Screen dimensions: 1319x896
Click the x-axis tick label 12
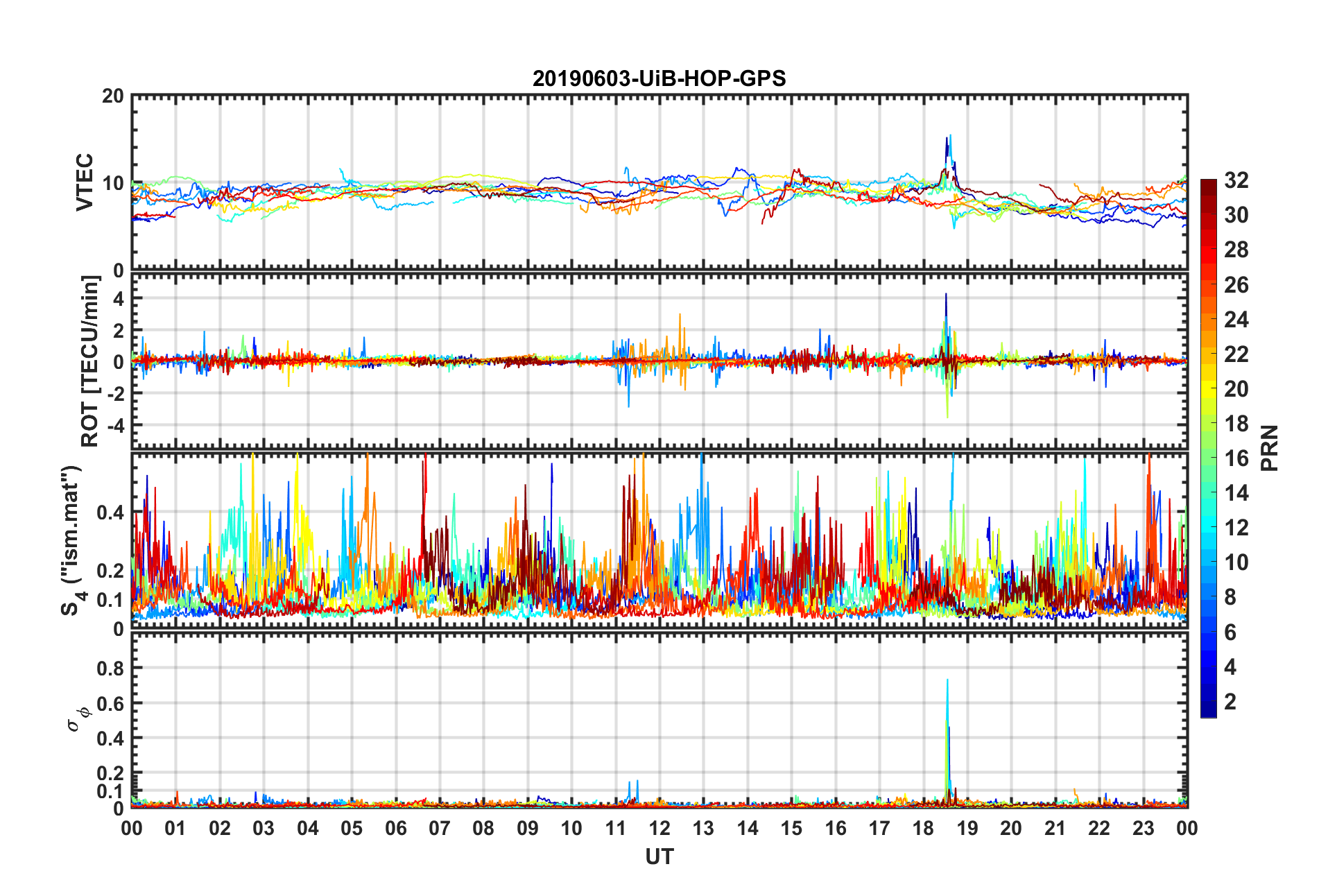pyautogui.click(x=659, y=828)
